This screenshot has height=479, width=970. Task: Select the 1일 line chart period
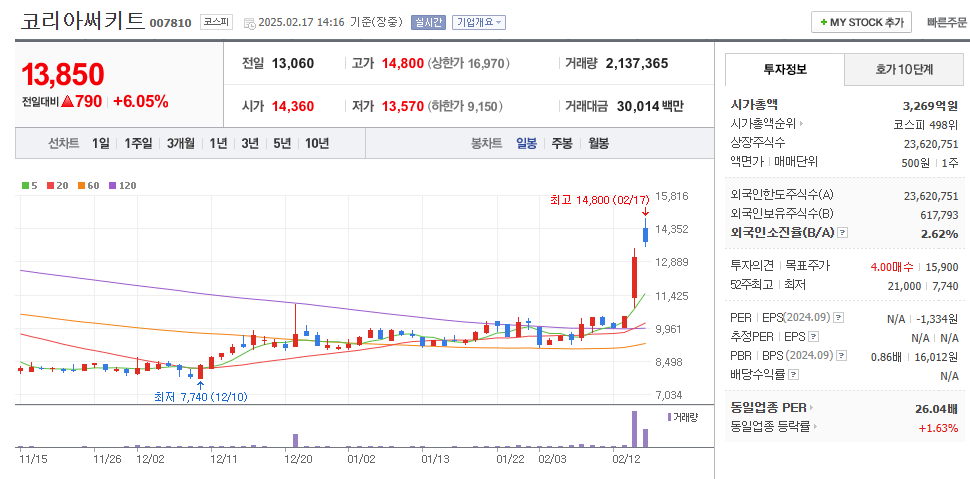pyautogui.click(x=100, y=144)
